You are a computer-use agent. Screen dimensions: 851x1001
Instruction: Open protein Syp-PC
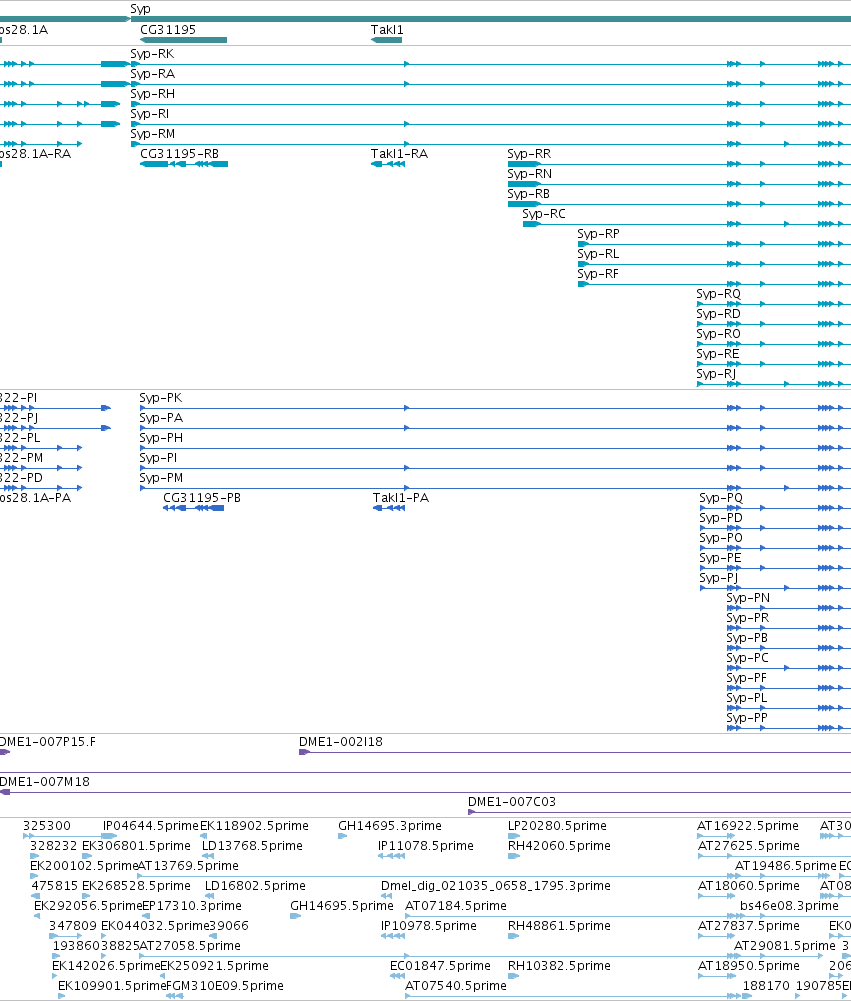coord(748,658)
